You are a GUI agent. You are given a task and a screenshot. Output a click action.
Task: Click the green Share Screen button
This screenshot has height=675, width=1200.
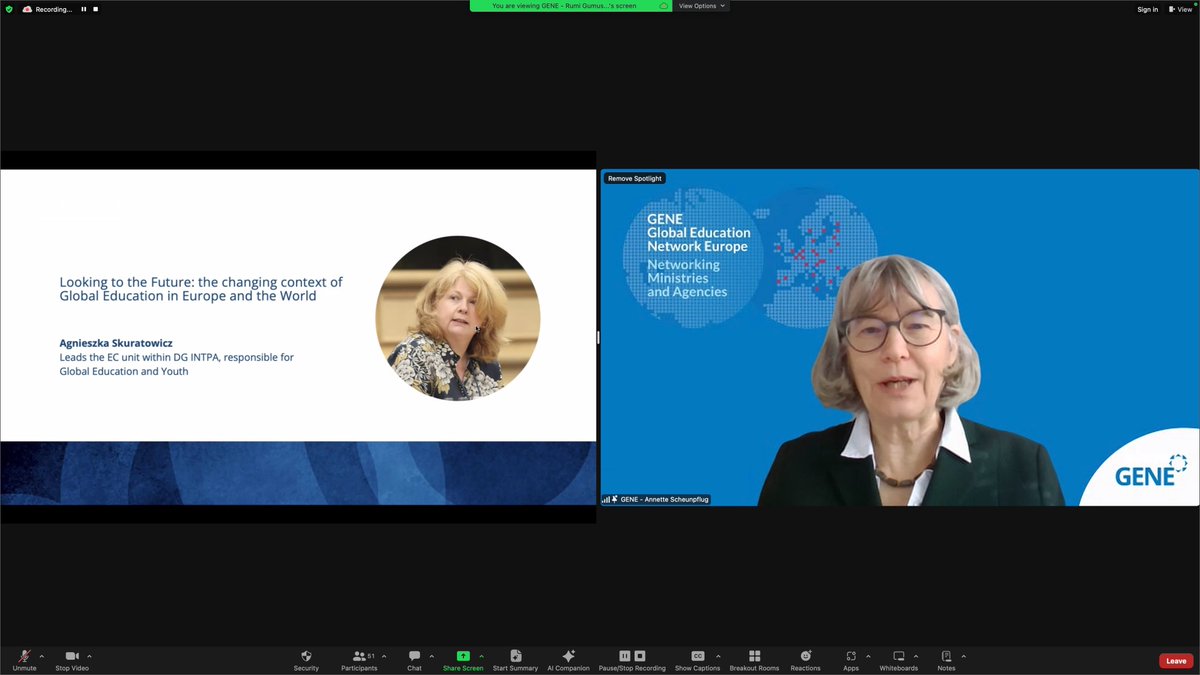pyautogui.click(x=463, y=660)
